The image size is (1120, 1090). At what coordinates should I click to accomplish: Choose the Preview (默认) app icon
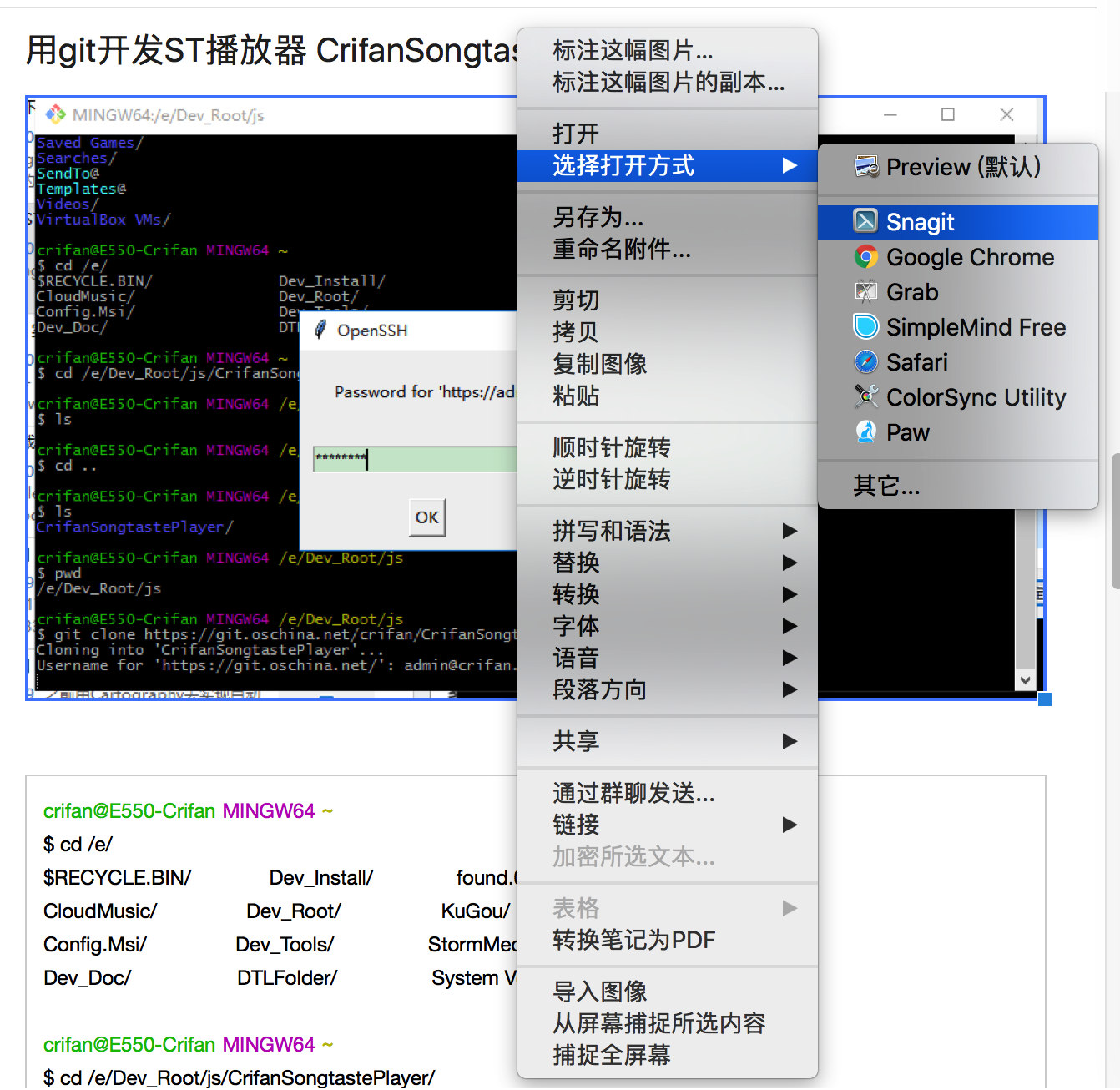point(866,167)
